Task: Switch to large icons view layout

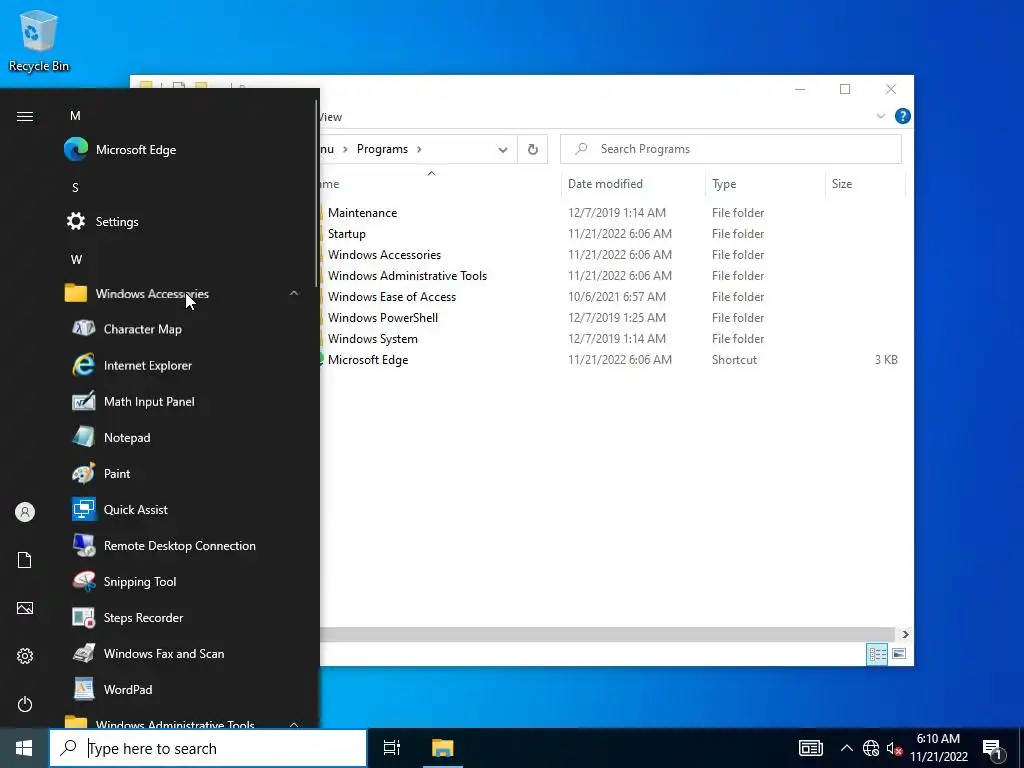Action: 899,654
